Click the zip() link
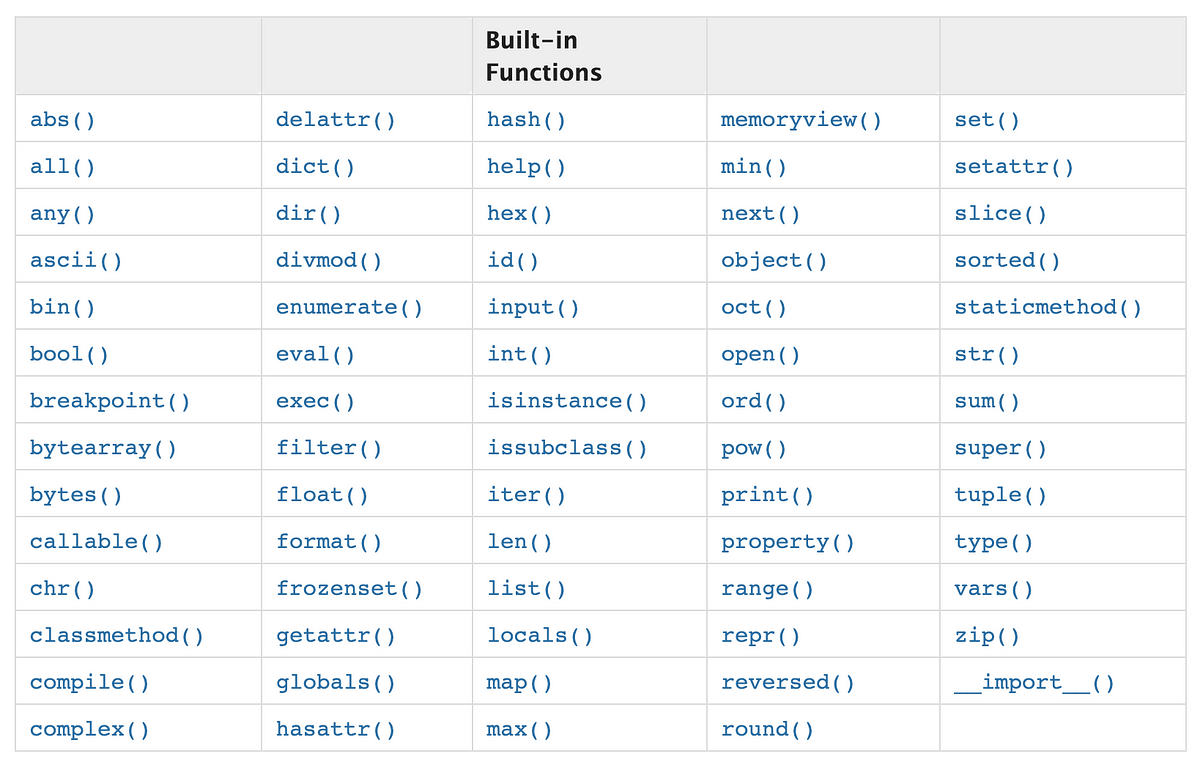This screenshot has height=765, width=1200. coord(987,636)
